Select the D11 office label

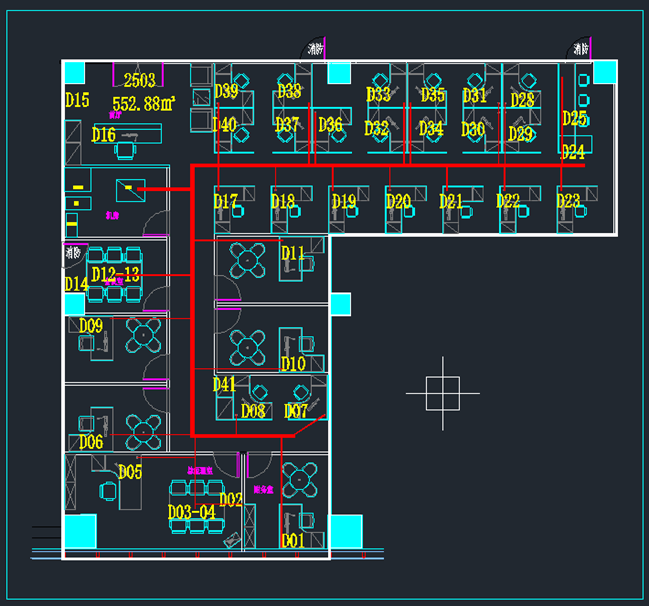pos(292,253)
